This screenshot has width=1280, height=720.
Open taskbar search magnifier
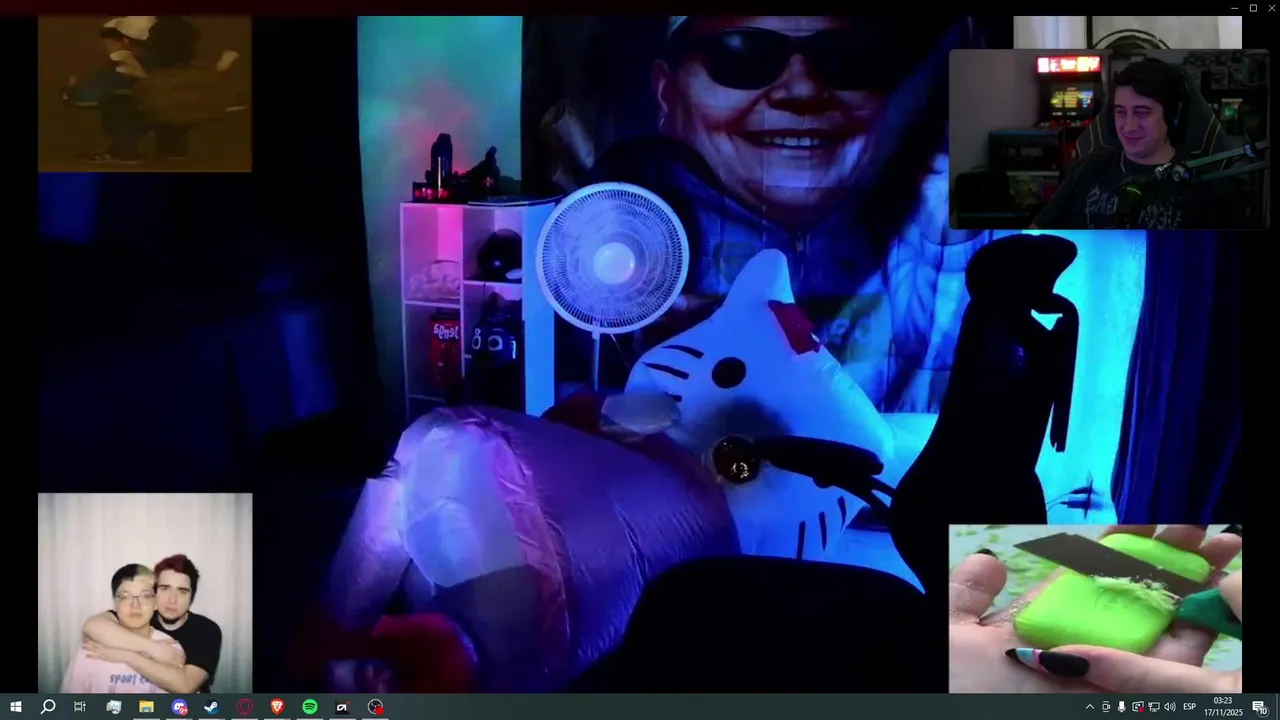(48, 707)
